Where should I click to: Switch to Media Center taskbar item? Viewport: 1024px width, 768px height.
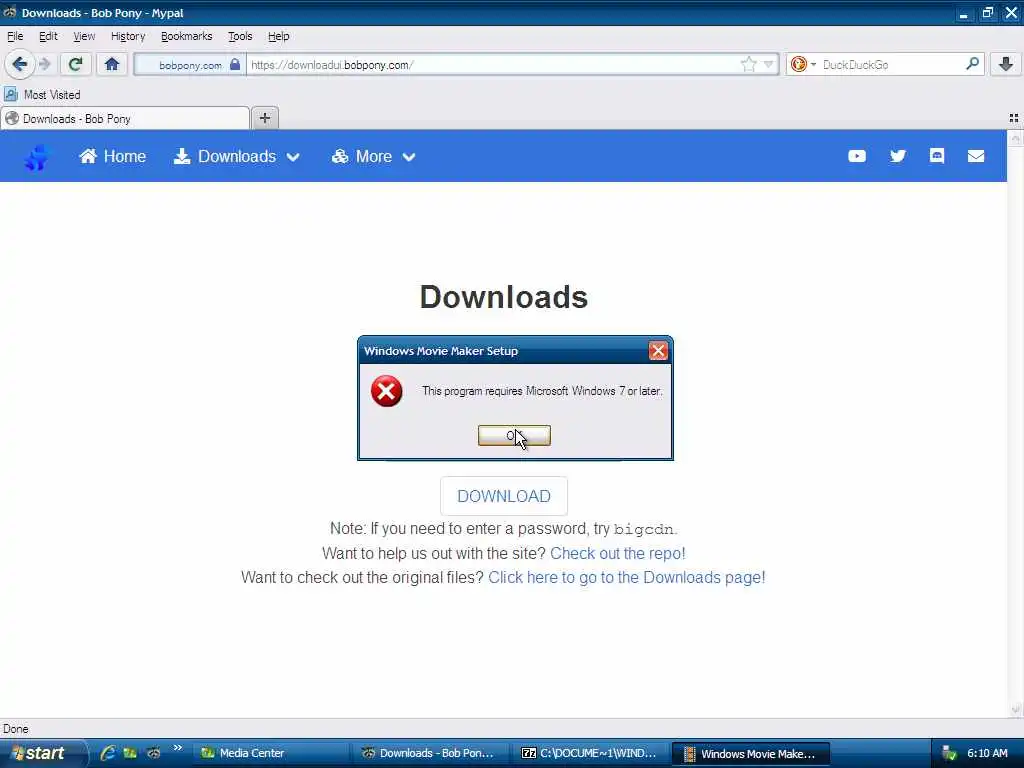pyautogui.click(x=270, y=754)
